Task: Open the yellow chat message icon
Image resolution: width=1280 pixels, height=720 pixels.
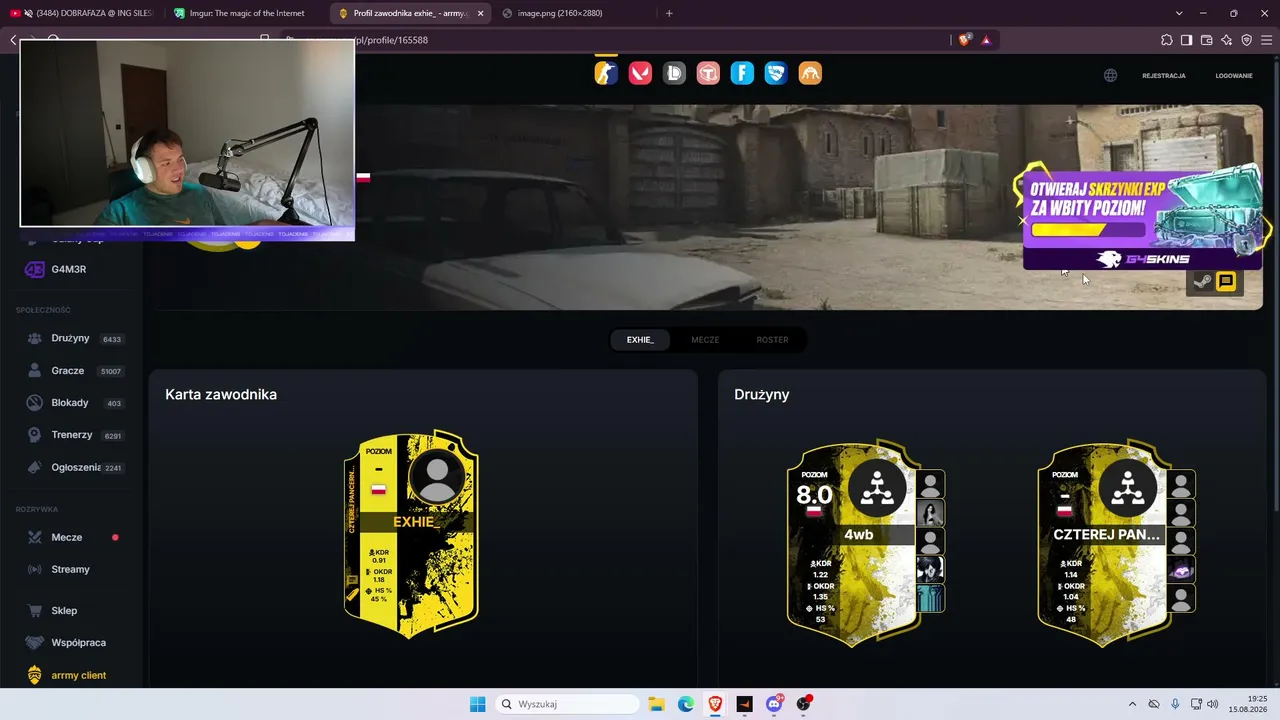Action: pos(1226,282)
